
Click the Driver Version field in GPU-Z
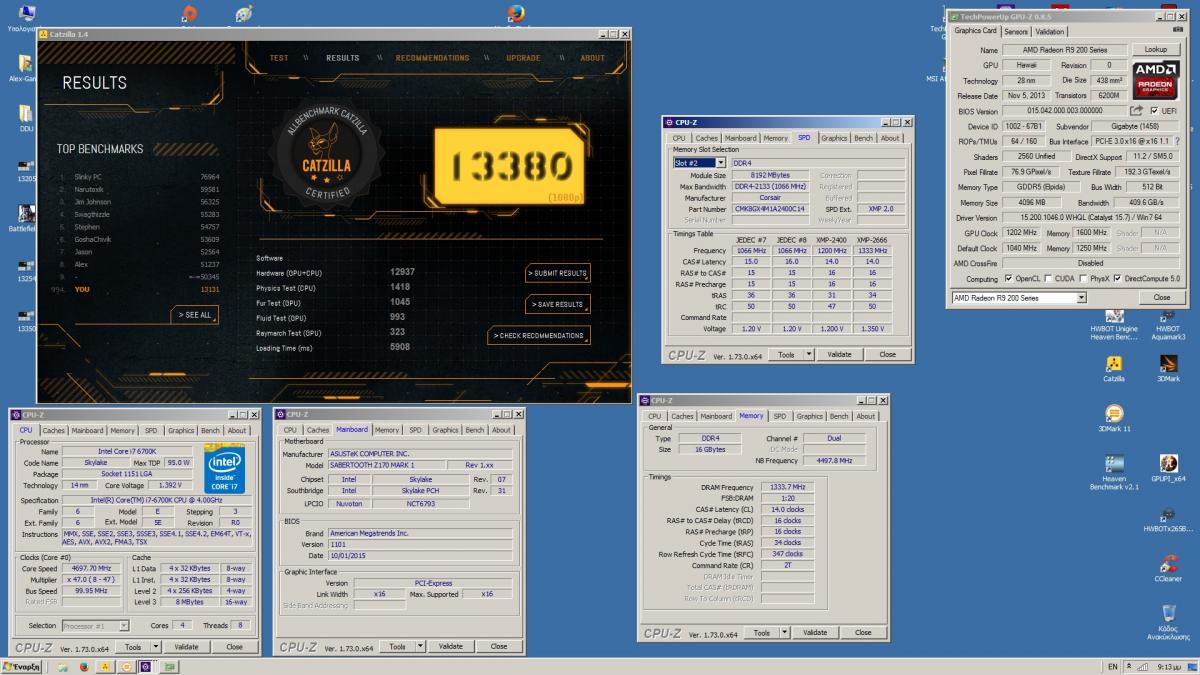click(1090, 217)
